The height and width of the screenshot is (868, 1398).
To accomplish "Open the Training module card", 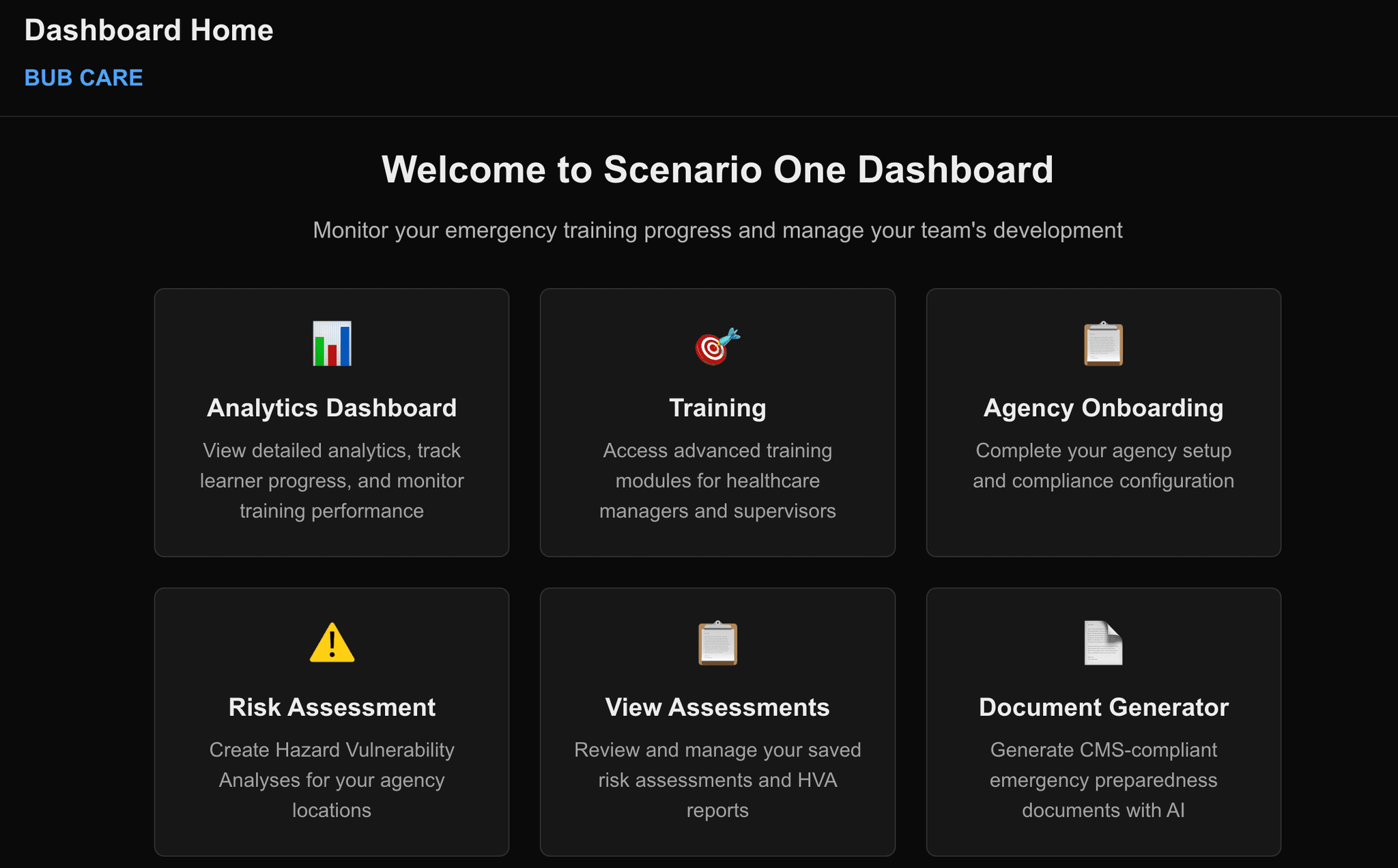I will [x=717, y=422].
